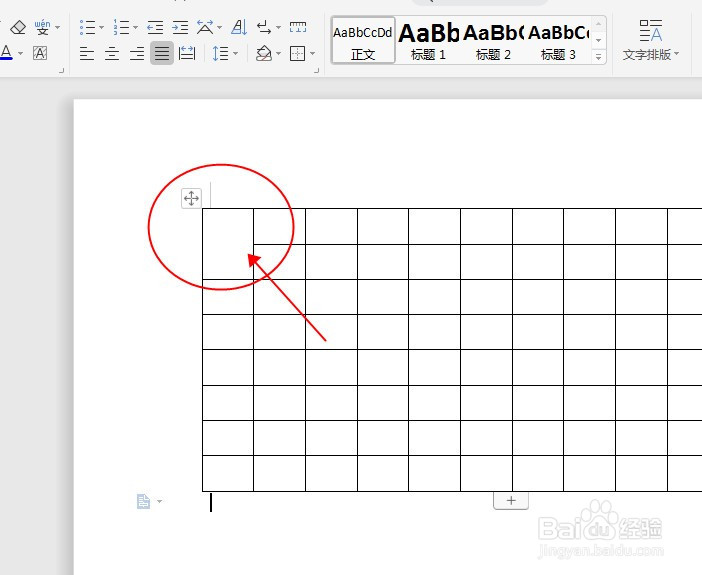Click the clear formatting eraser icon
The width and height of the screenshot is (702, 575).
point(18,27)
